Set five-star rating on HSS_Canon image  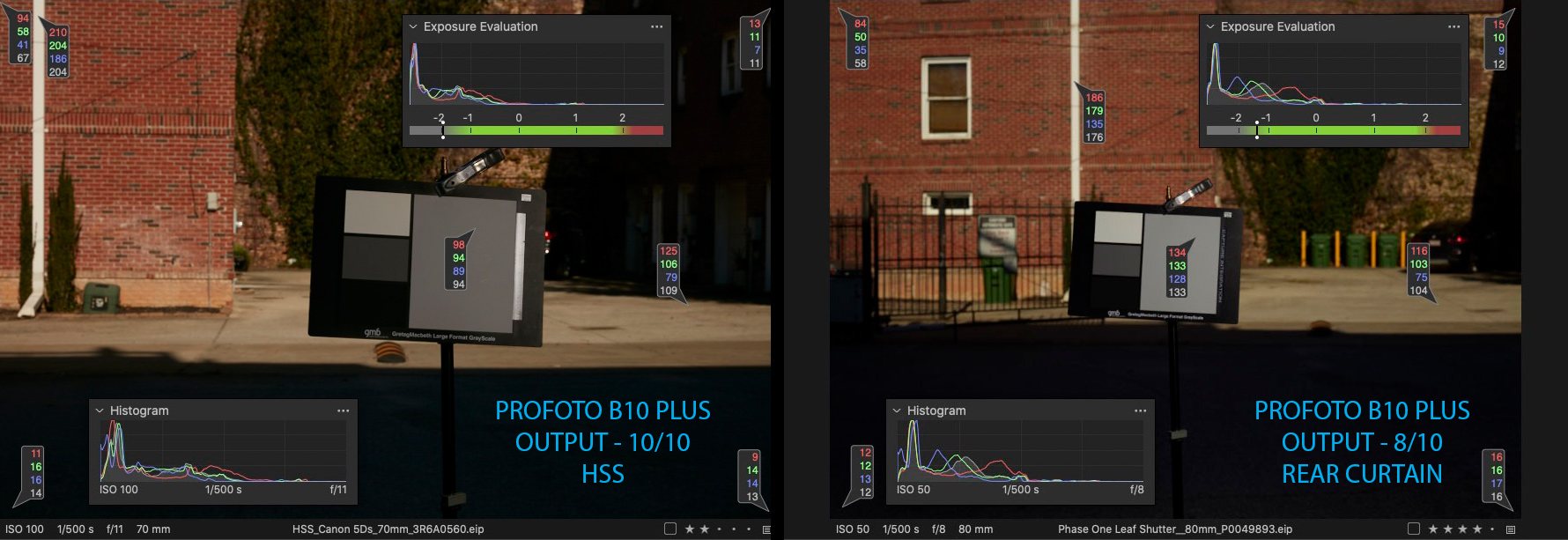(x=749, y=529)
